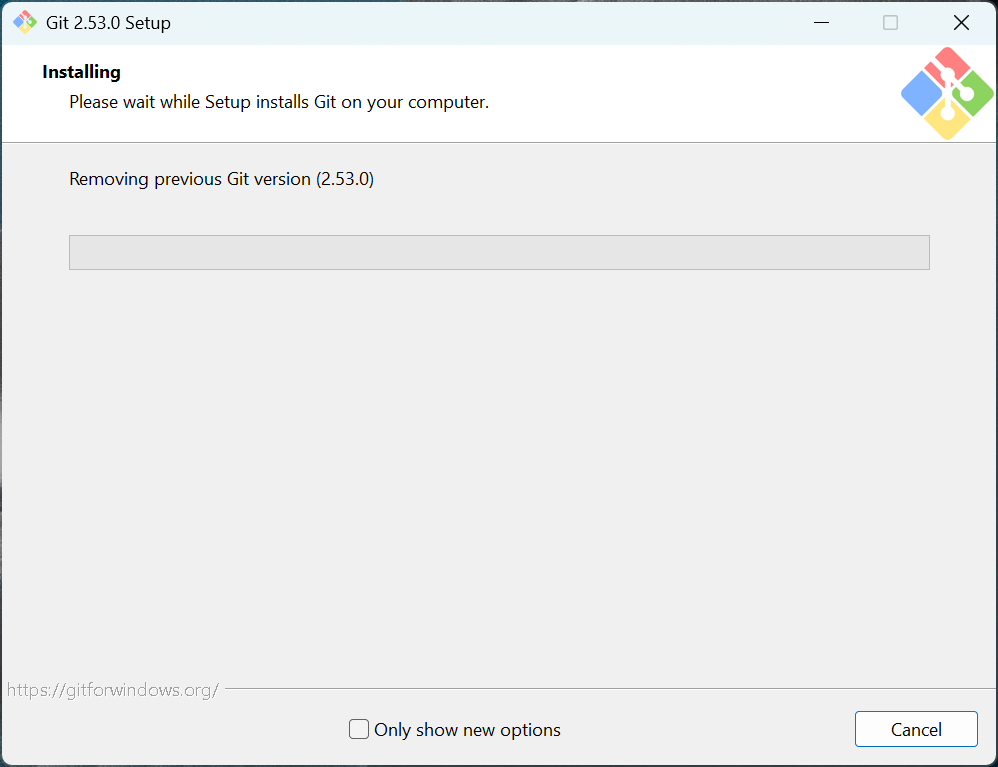Image resolution: width=998 pixels, height=767 pixels.
Task: Minimize the Git Setup window
Action: pos(821,23)
